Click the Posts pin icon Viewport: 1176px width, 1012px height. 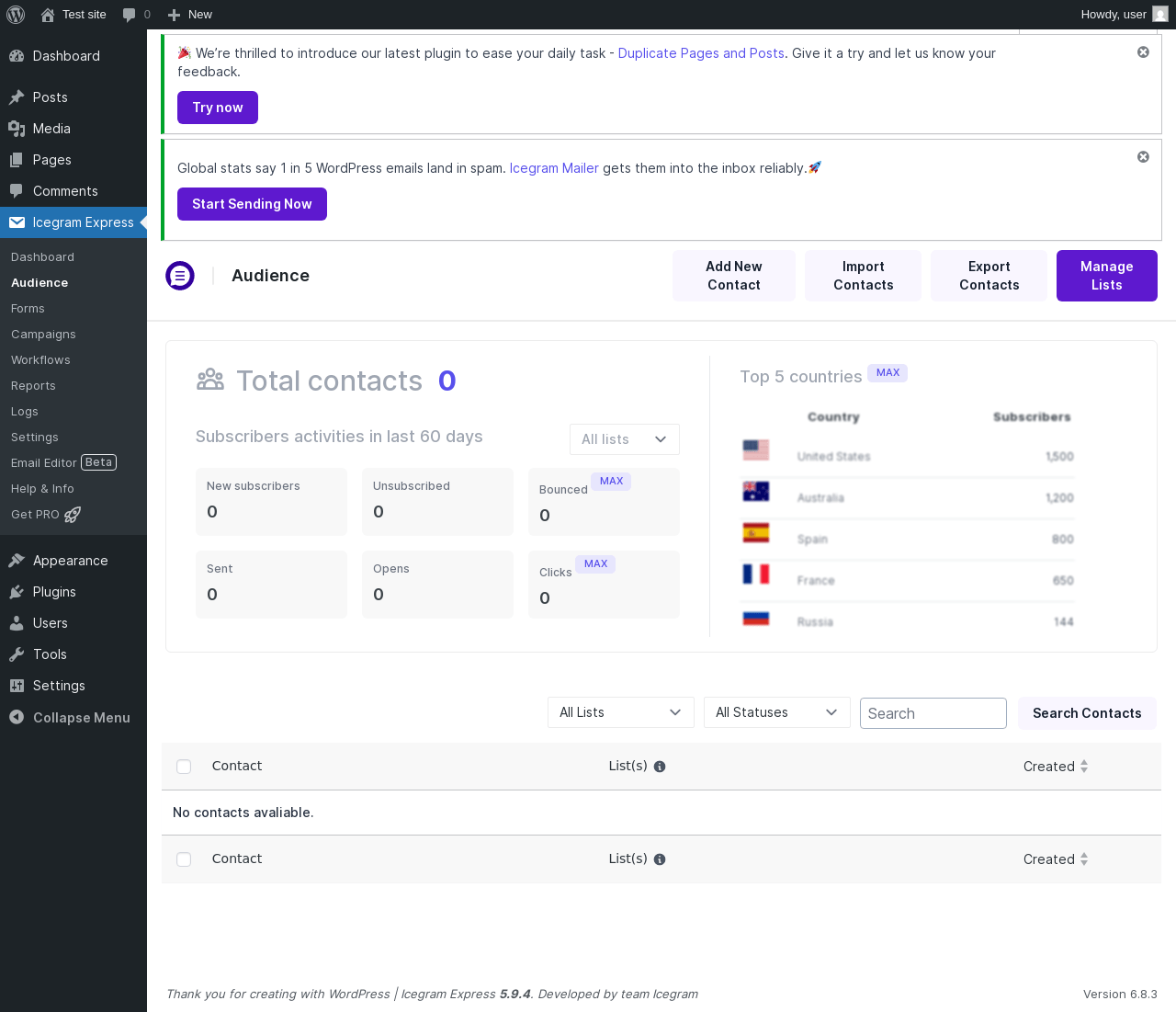17,97
